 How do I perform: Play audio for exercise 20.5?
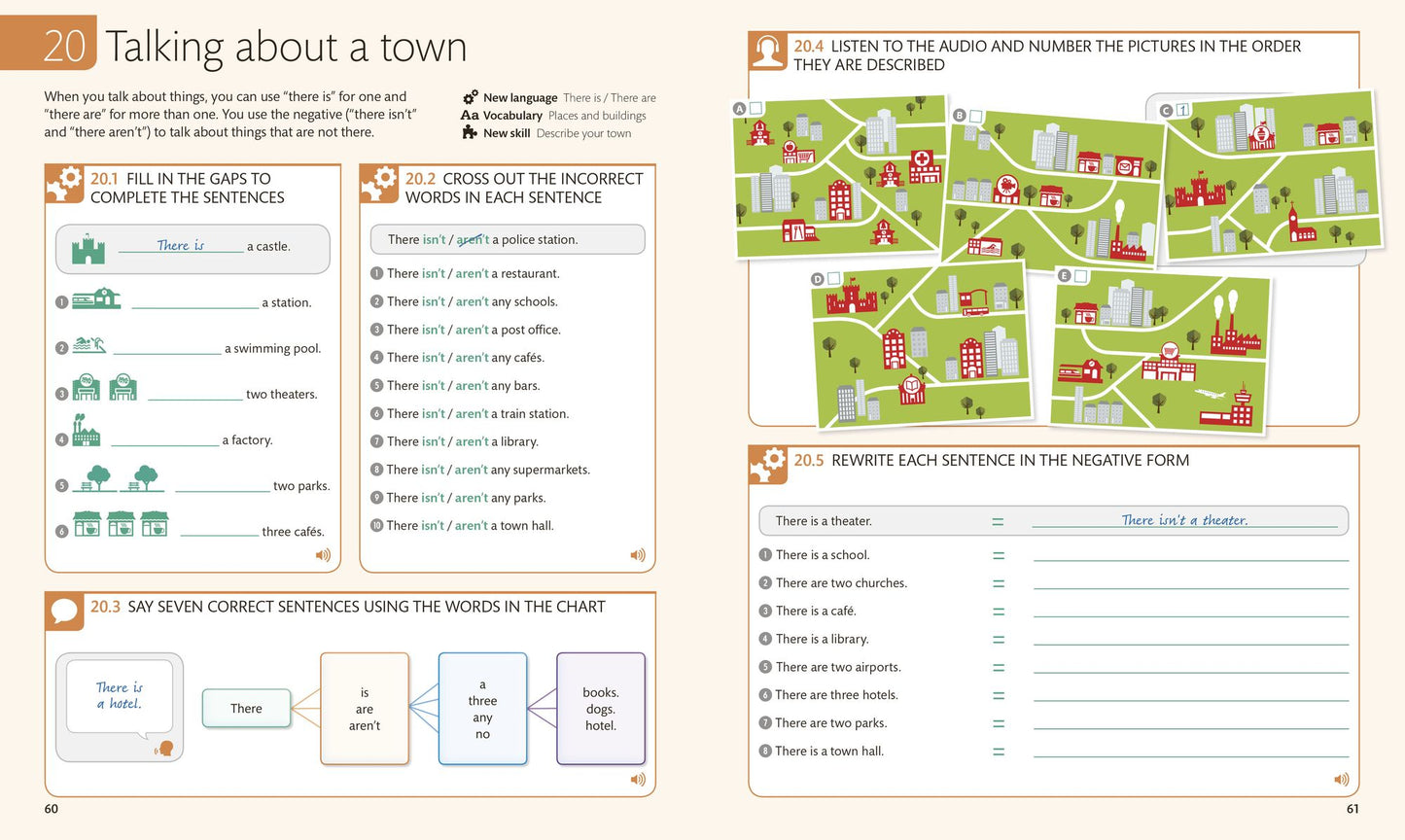coord(1342,779)
